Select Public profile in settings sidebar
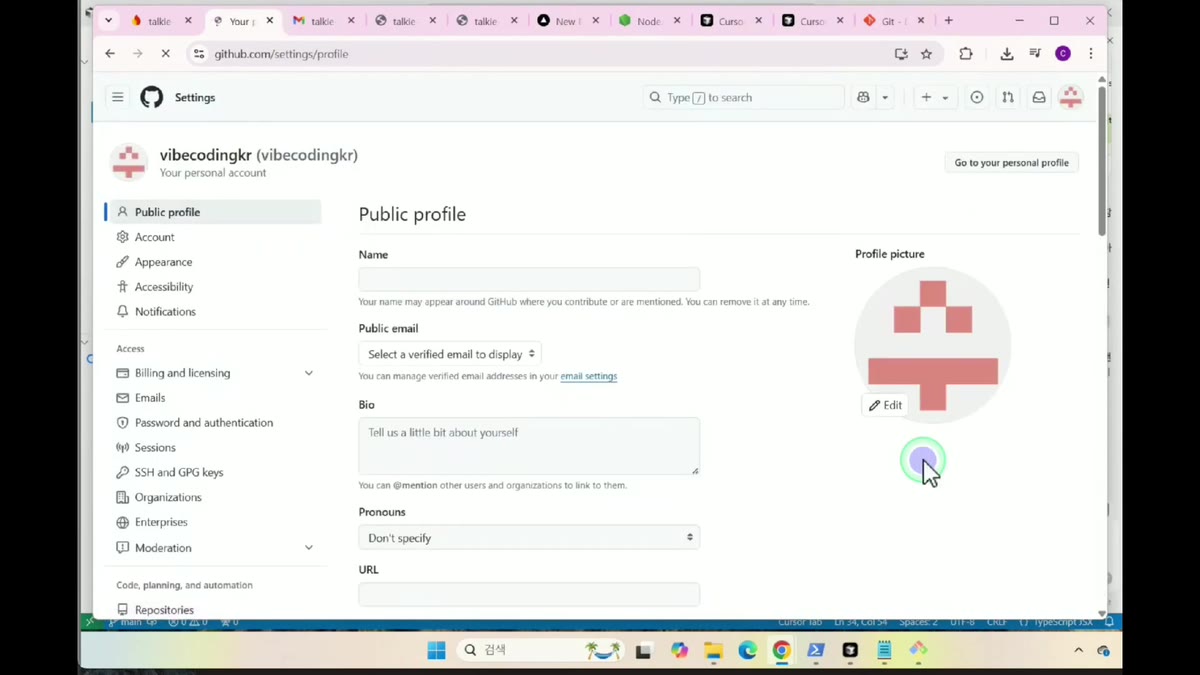 (x=214, y=212)
